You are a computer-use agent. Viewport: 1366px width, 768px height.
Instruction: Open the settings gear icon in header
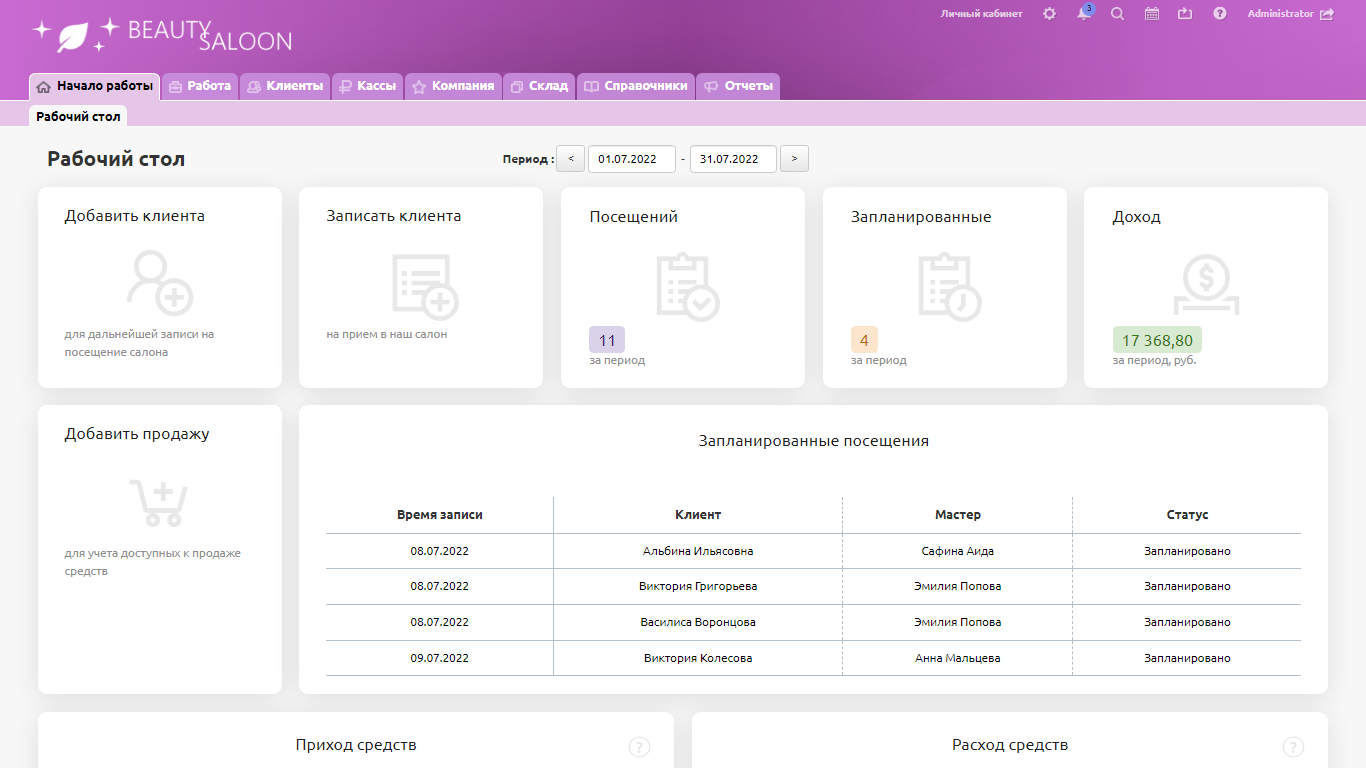1049,14
